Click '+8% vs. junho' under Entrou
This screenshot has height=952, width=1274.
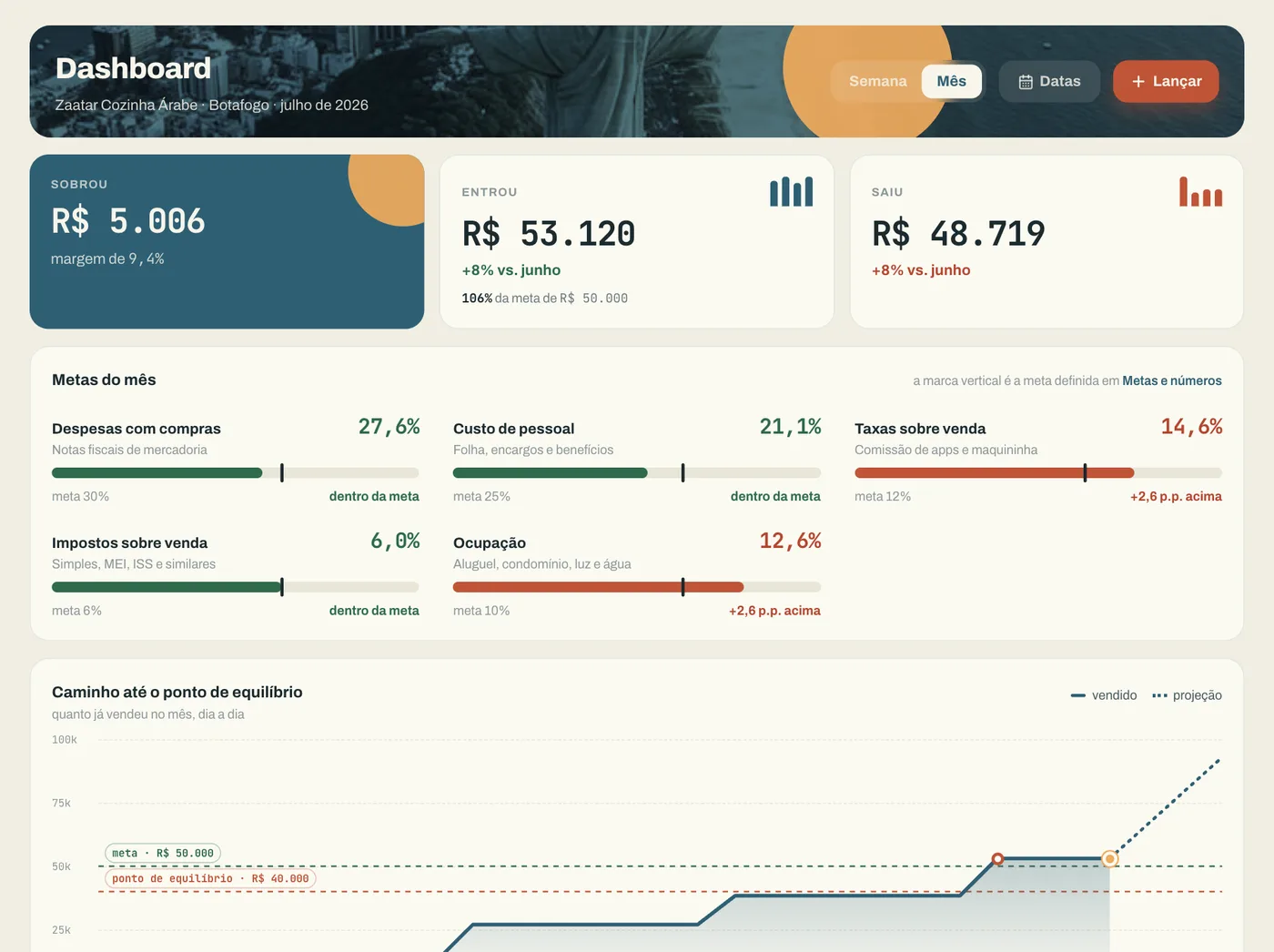(511, 270)
